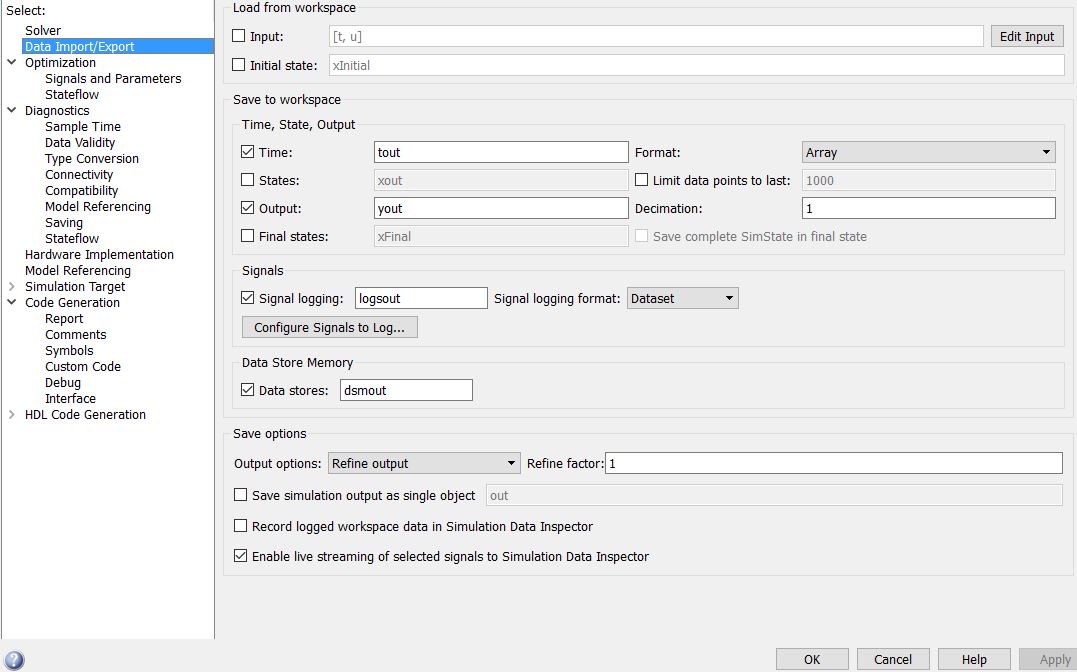1077x672 pixels.
Task: Click the Edit Input button
Action: (1027, 37)
